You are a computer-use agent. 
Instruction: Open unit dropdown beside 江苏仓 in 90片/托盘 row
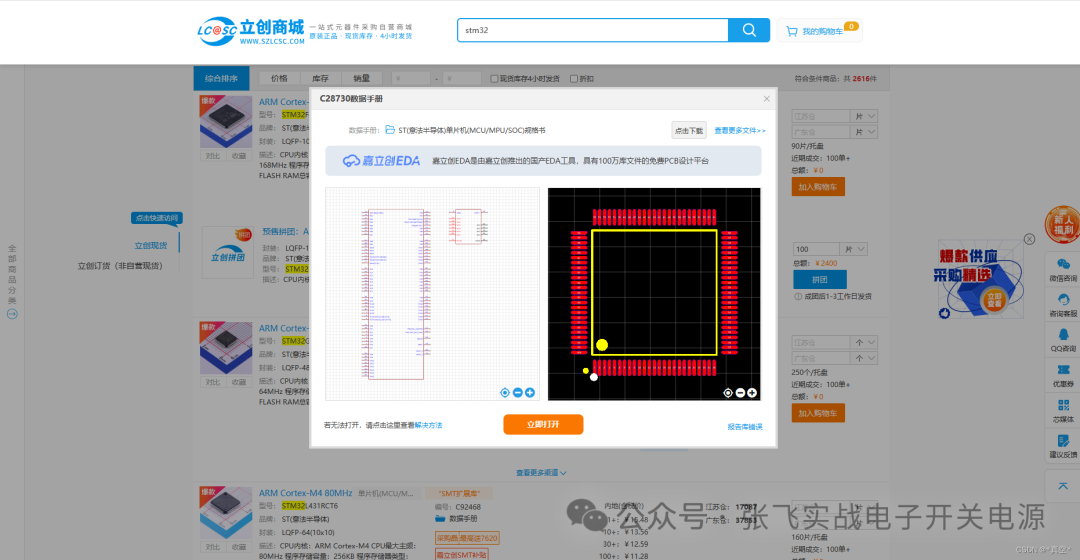click(864, 116)
